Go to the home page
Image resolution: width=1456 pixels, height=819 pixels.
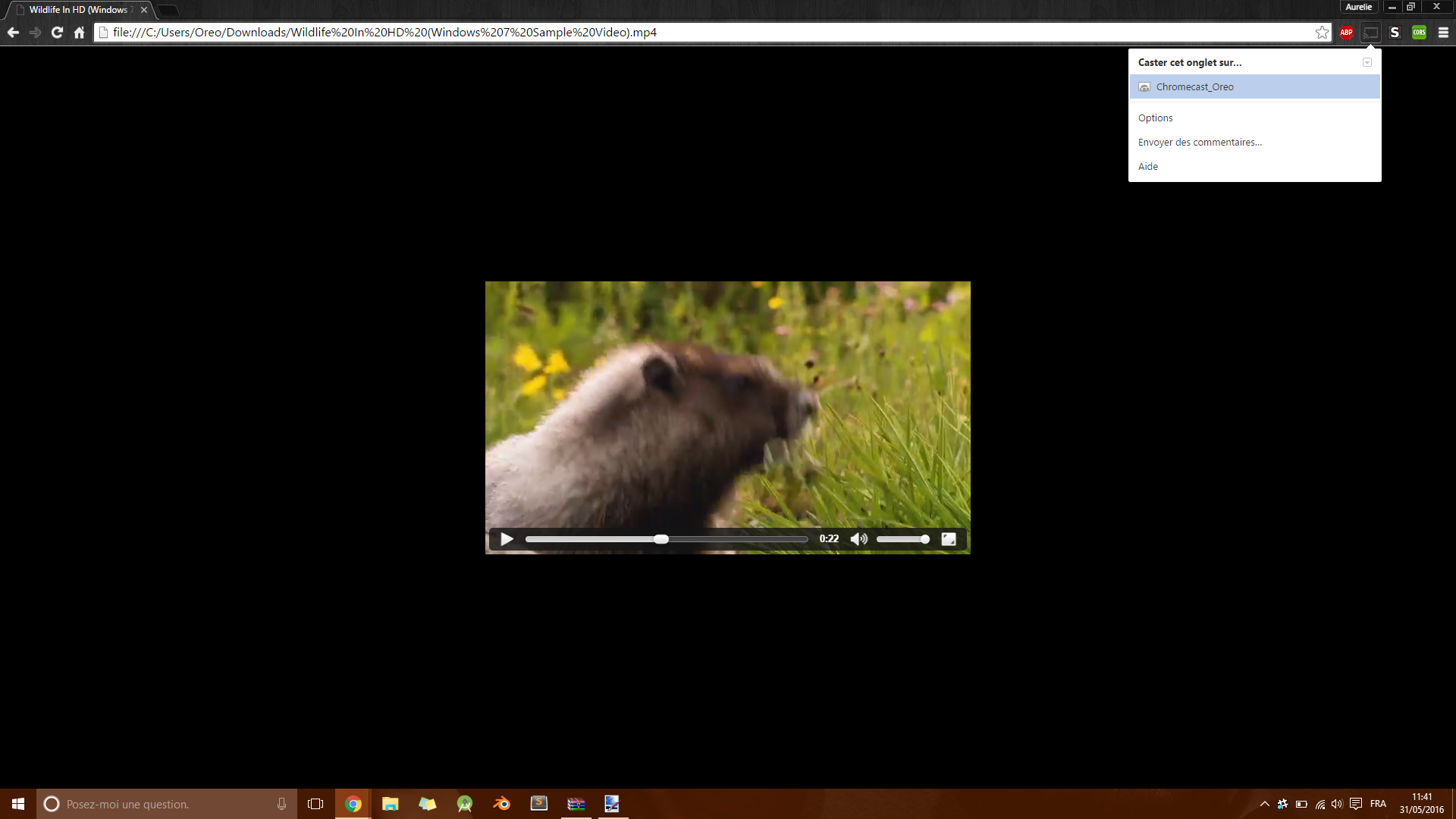pyautogui.click(x=79, y=33)
